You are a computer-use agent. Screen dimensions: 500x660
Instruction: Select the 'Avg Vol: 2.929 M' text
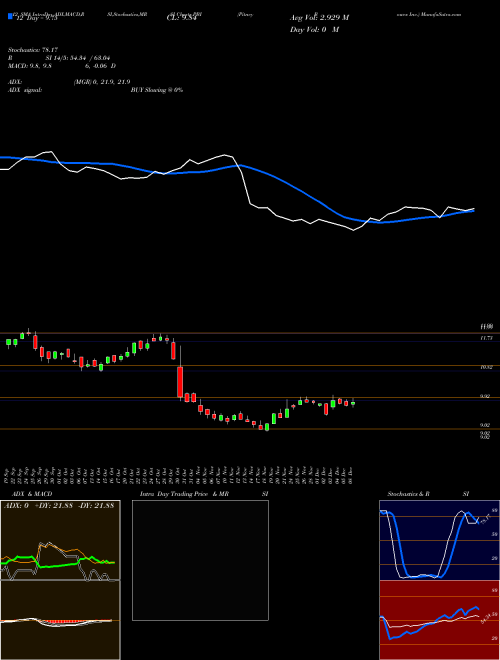click(x=319, y=18)
